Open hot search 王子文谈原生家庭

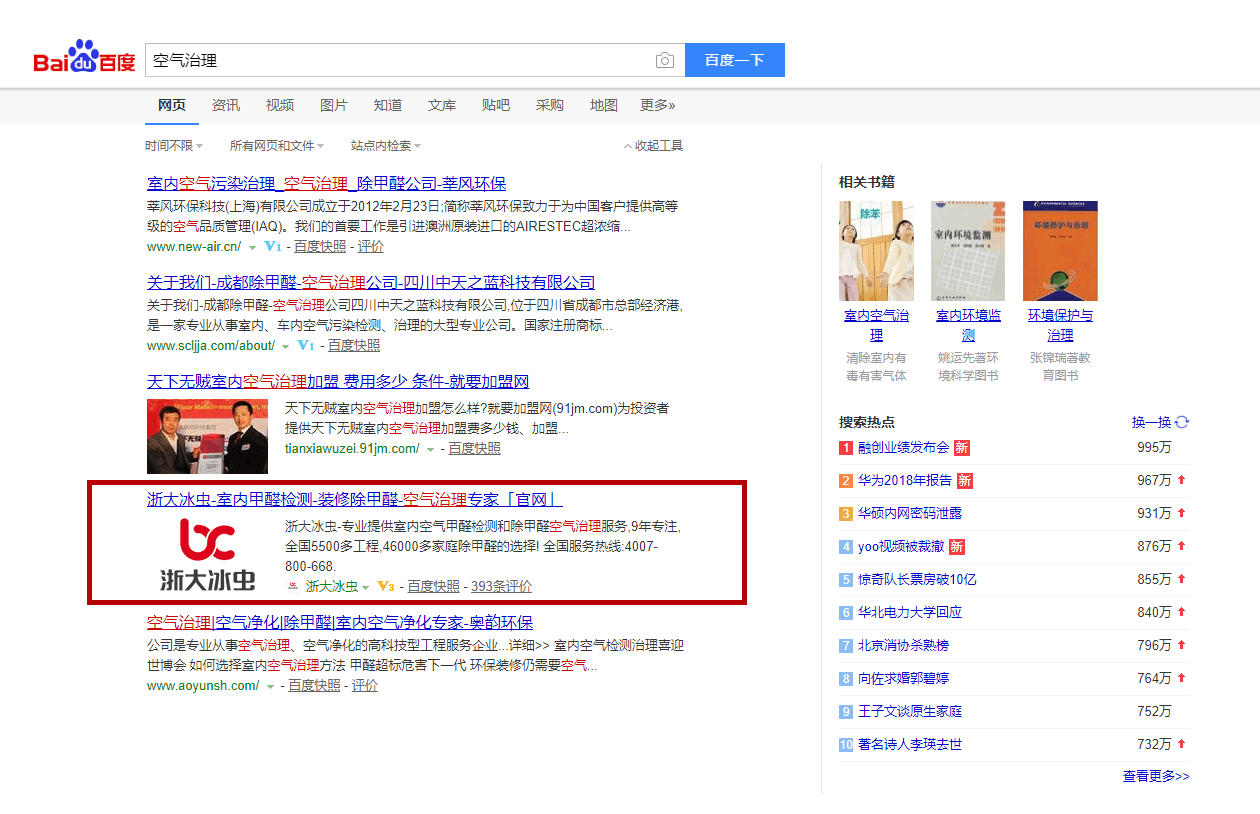point(910,711)
